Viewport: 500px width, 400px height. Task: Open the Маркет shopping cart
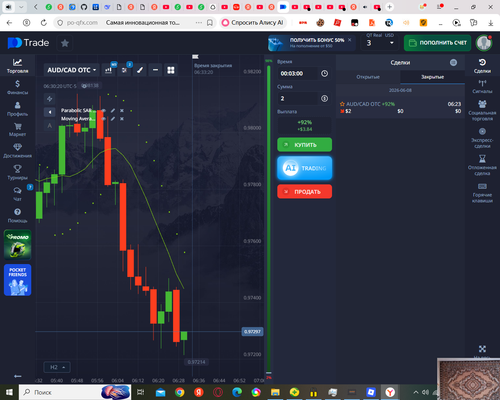[x=17, y=130]
